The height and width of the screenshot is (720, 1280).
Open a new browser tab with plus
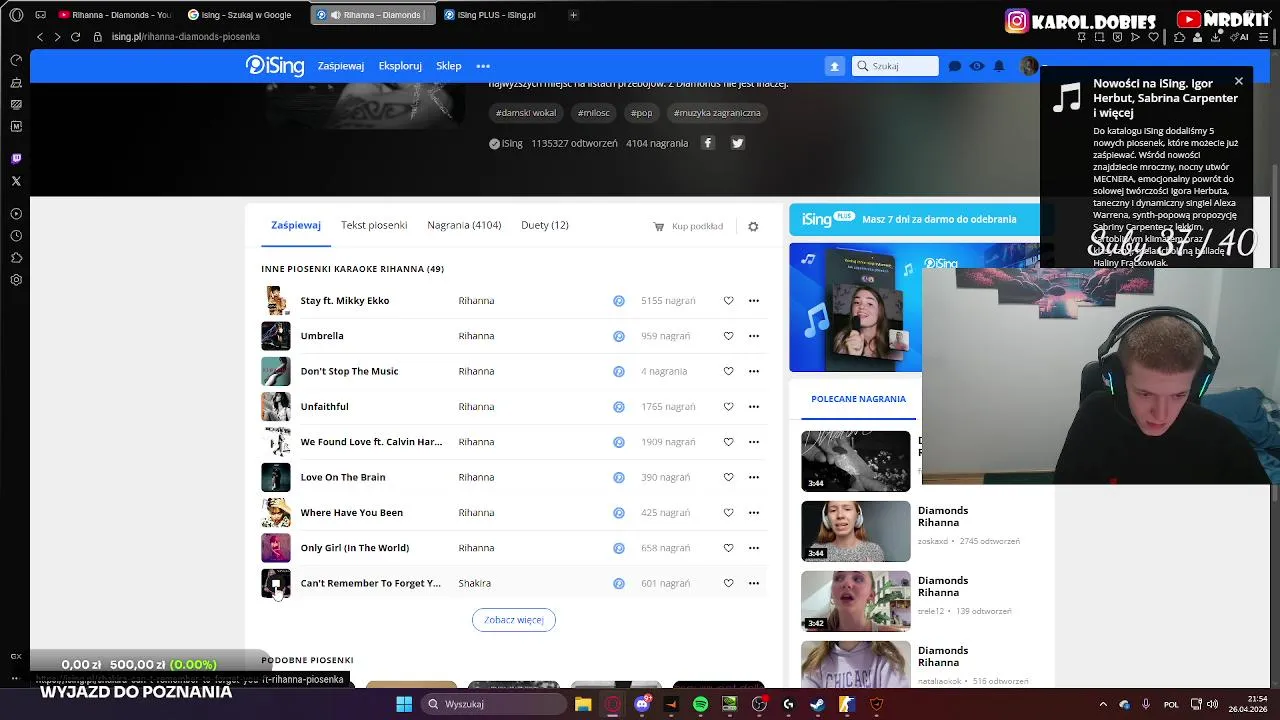point(573,15)
